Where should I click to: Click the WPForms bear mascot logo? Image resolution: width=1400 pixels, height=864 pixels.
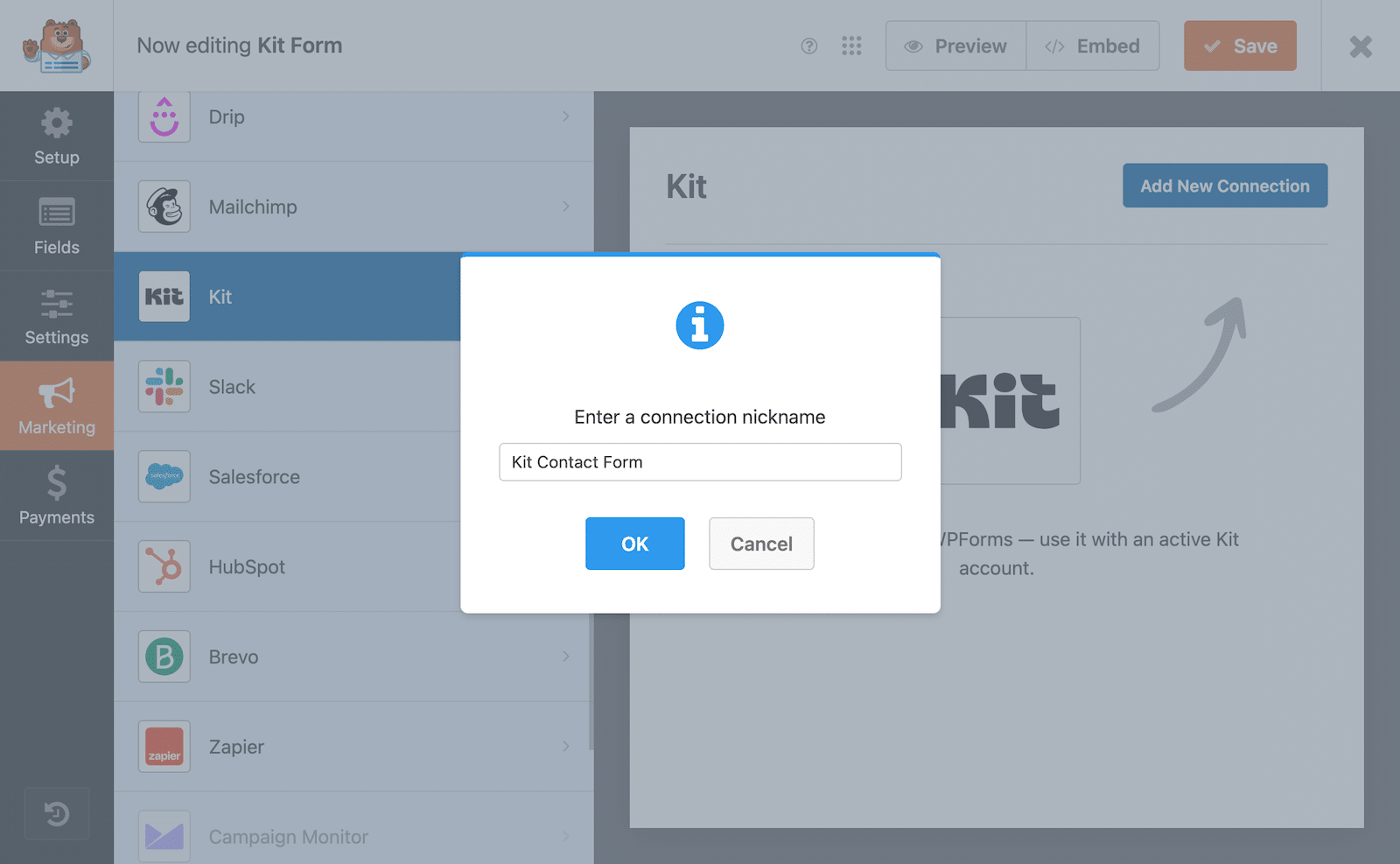click(56, 46)
